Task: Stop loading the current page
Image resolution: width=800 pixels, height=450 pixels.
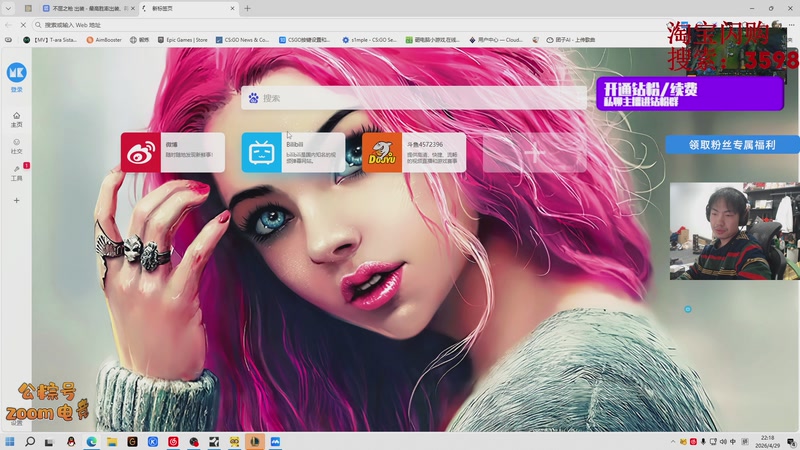Action: point(23,24)
